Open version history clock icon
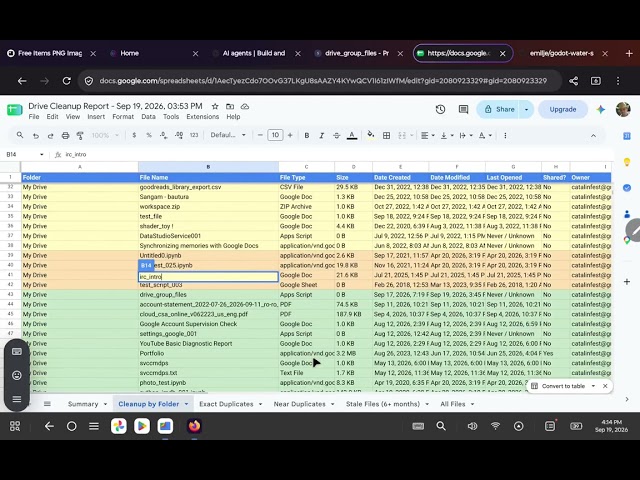This screenshot has width=640, height=480. [x=440, y=109]
